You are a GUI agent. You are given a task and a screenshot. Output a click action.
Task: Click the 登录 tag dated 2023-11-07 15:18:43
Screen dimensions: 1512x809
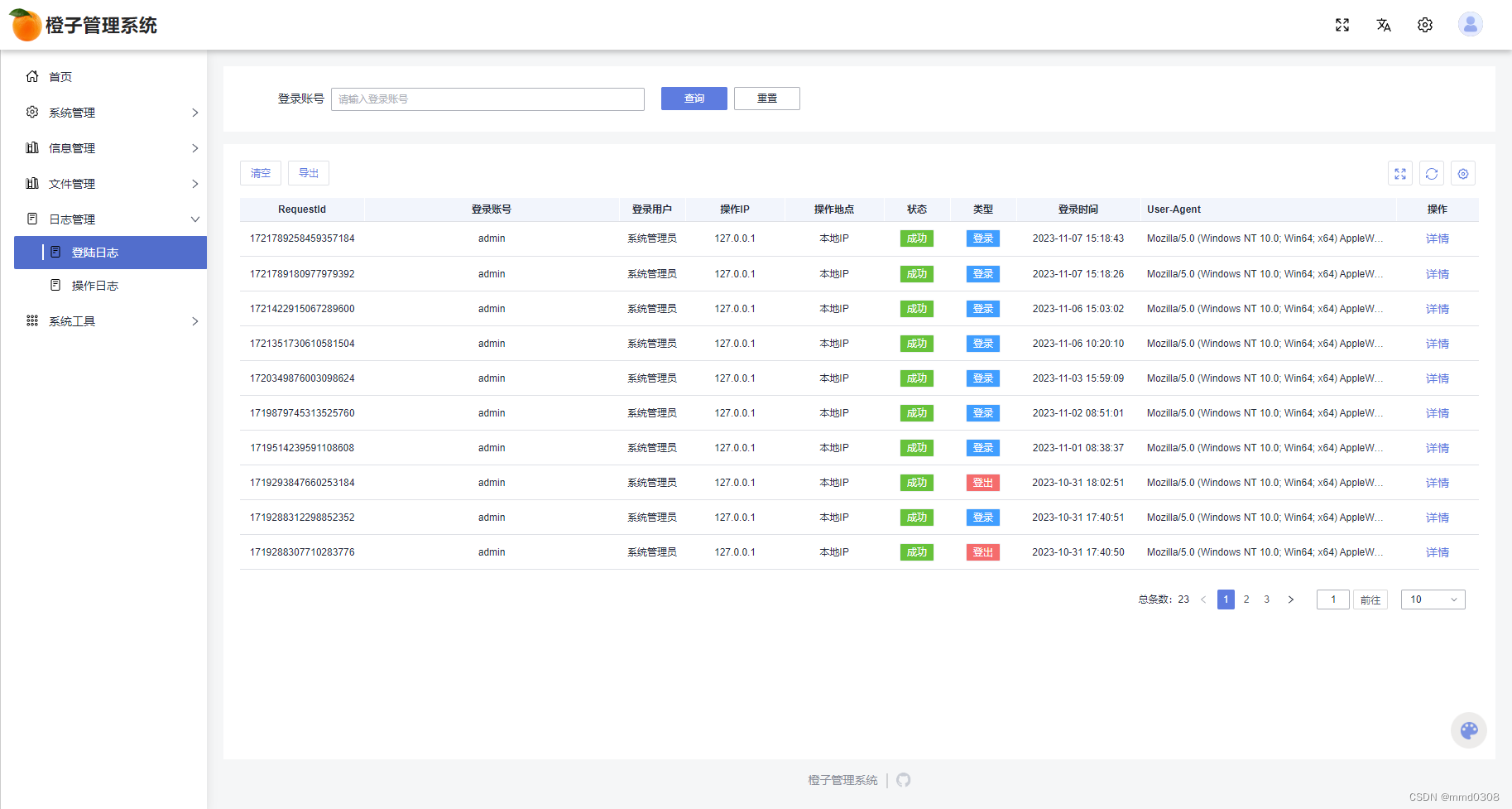tap(983, 238)
